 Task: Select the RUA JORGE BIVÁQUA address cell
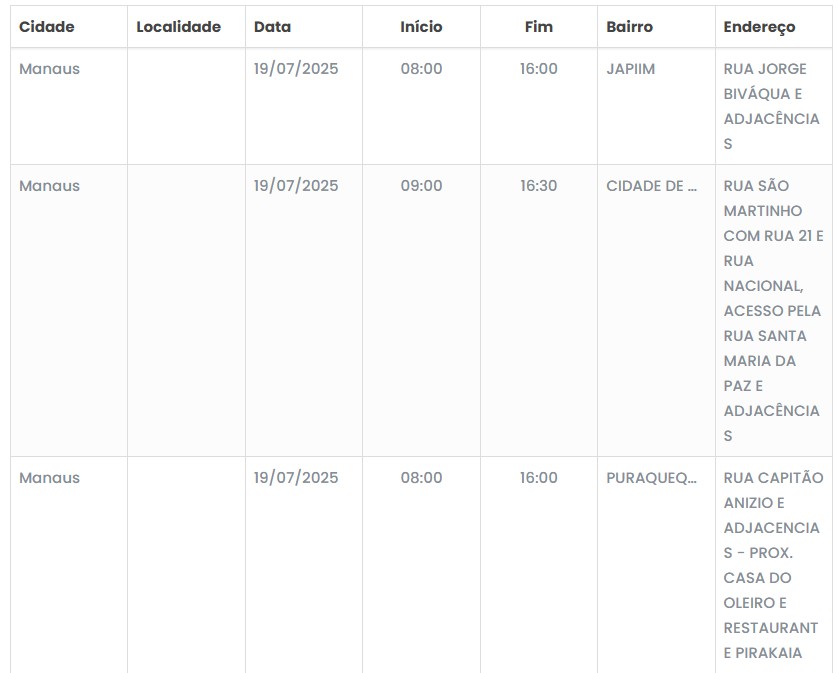click(x=771, y=106)
